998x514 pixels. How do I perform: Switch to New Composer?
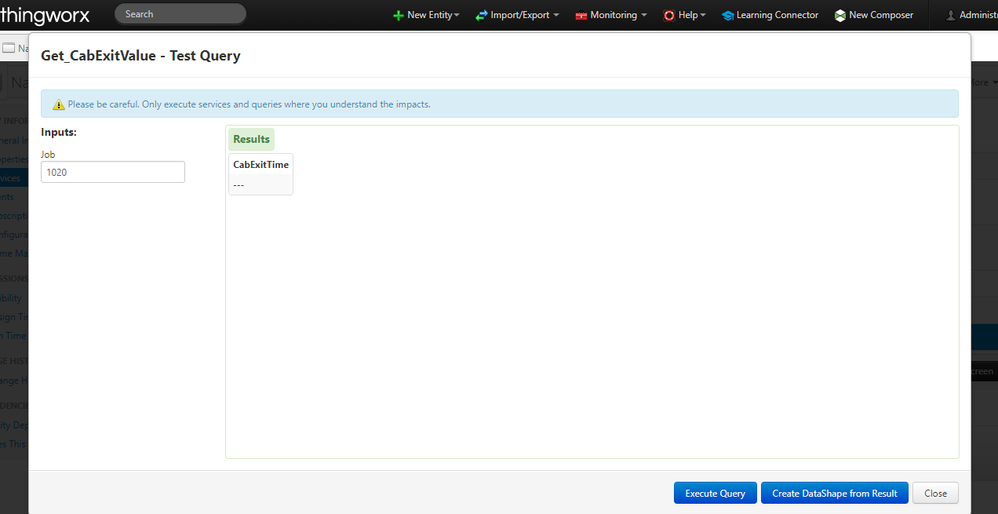click(x=874, y=15)
